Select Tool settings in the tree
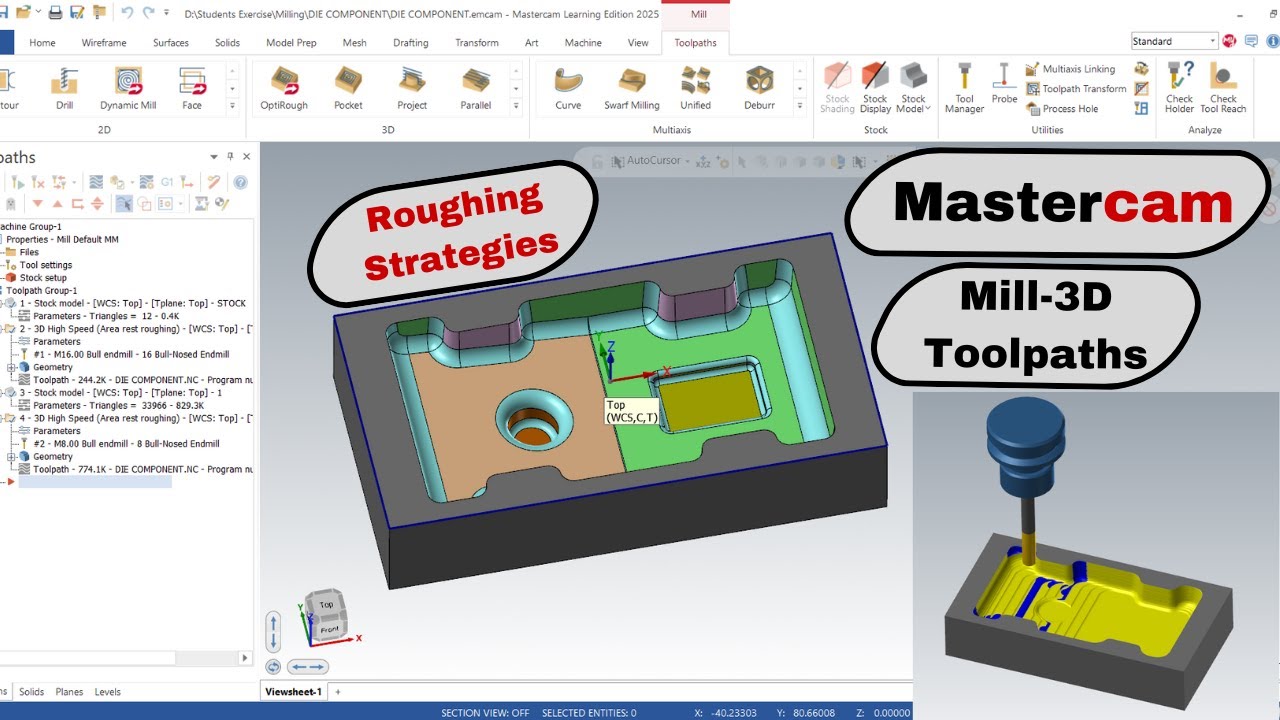This screenshot has width=1280, height=720. (x=40, y=265)
